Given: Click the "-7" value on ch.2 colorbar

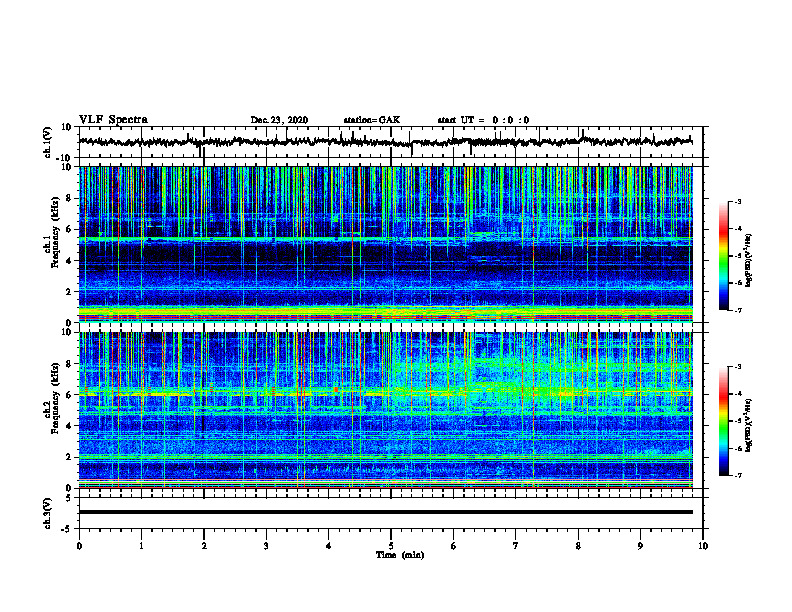Looking at the screenshot, I should (x=737, y=475).
